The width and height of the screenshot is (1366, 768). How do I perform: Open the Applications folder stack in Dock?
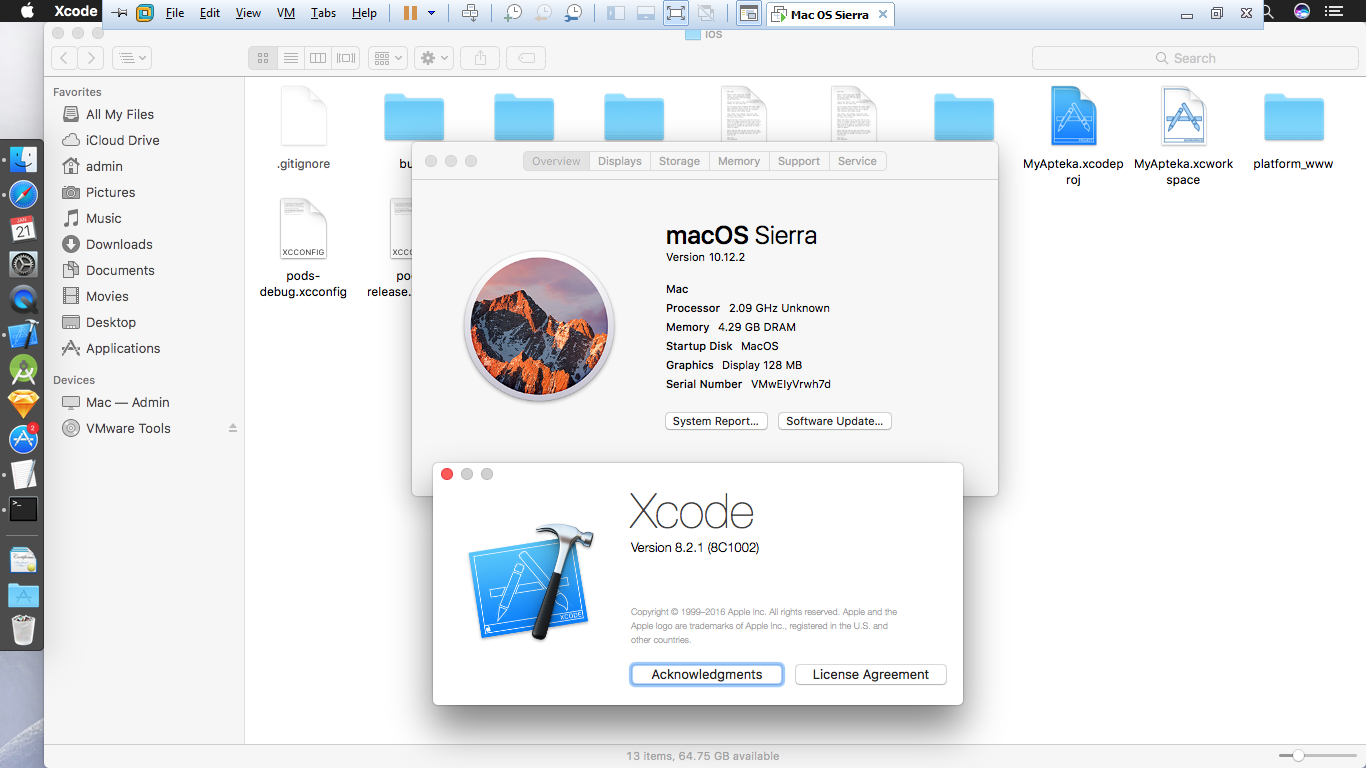click(23, 596)
